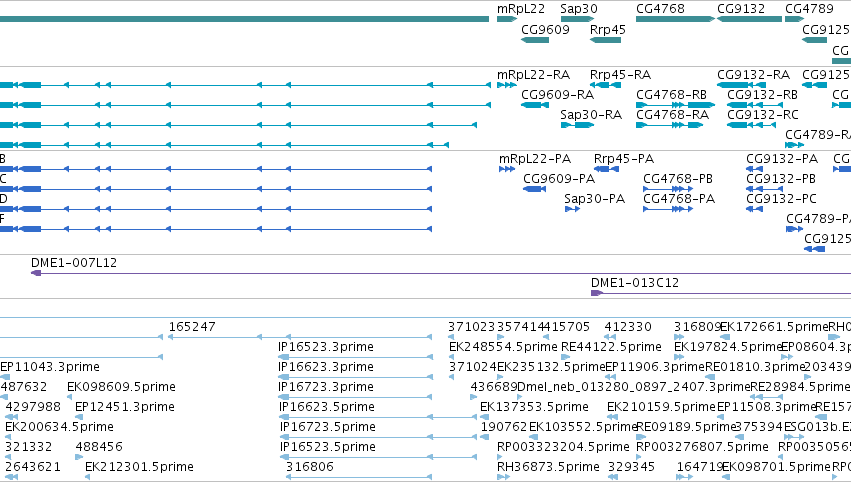Select EST feature labeled 165247
The image size is (851, 482).
(x=192, y=327)
